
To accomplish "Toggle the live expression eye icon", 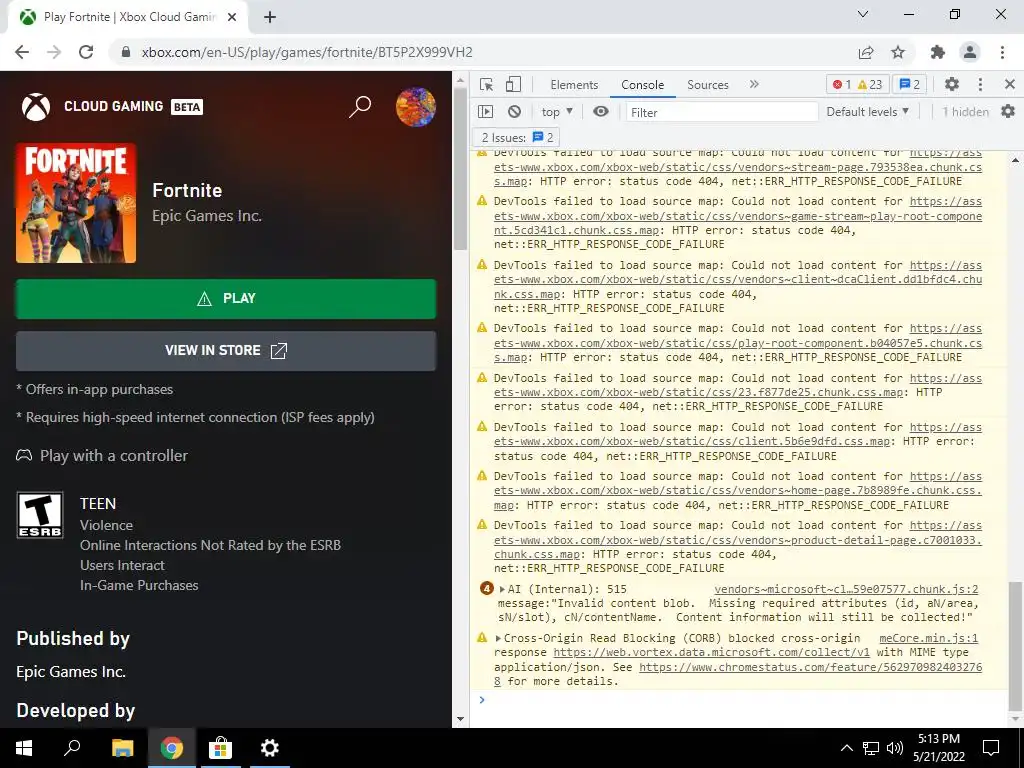I will pos(601,112).
